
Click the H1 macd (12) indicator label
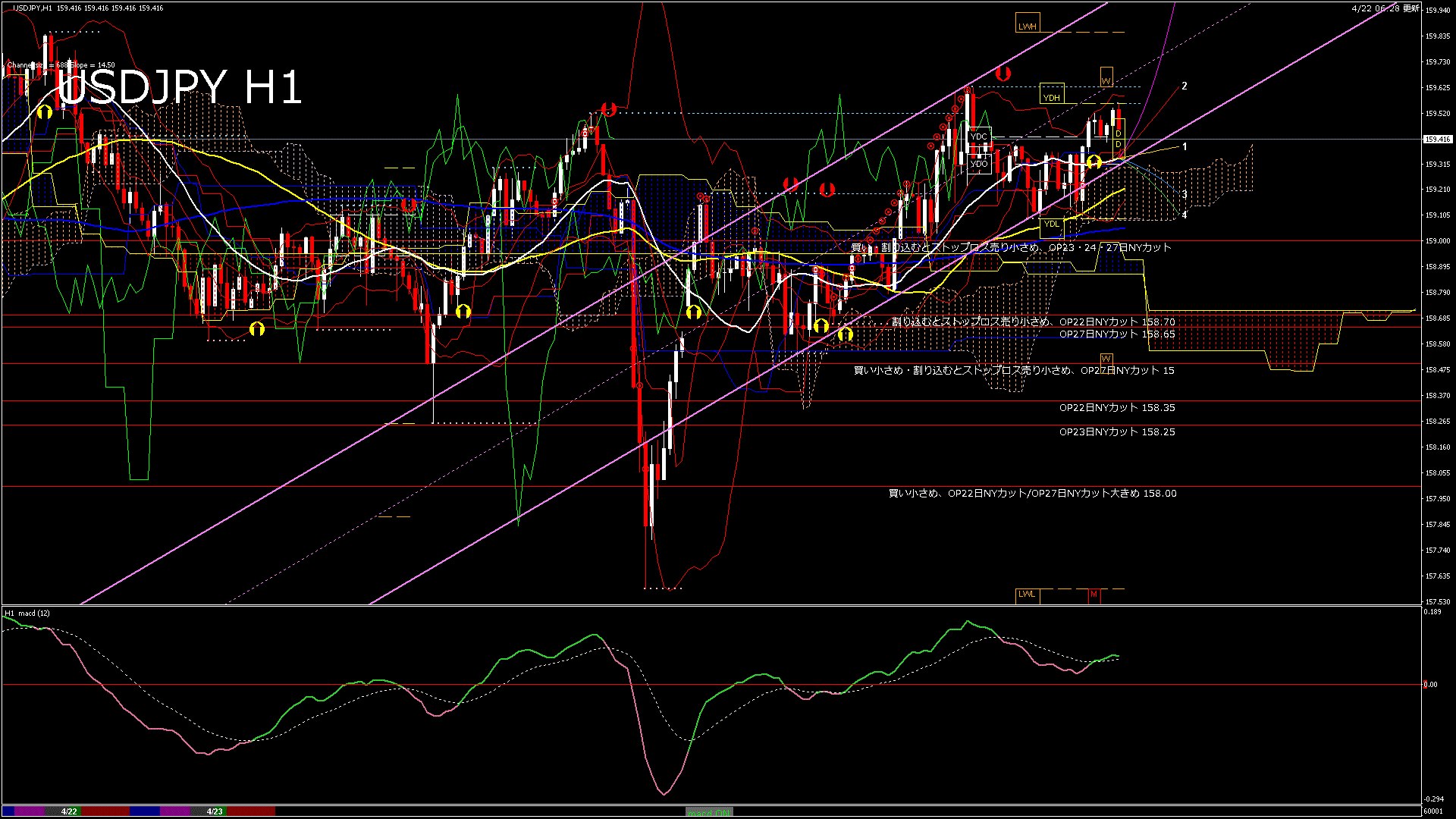(27, 613)
